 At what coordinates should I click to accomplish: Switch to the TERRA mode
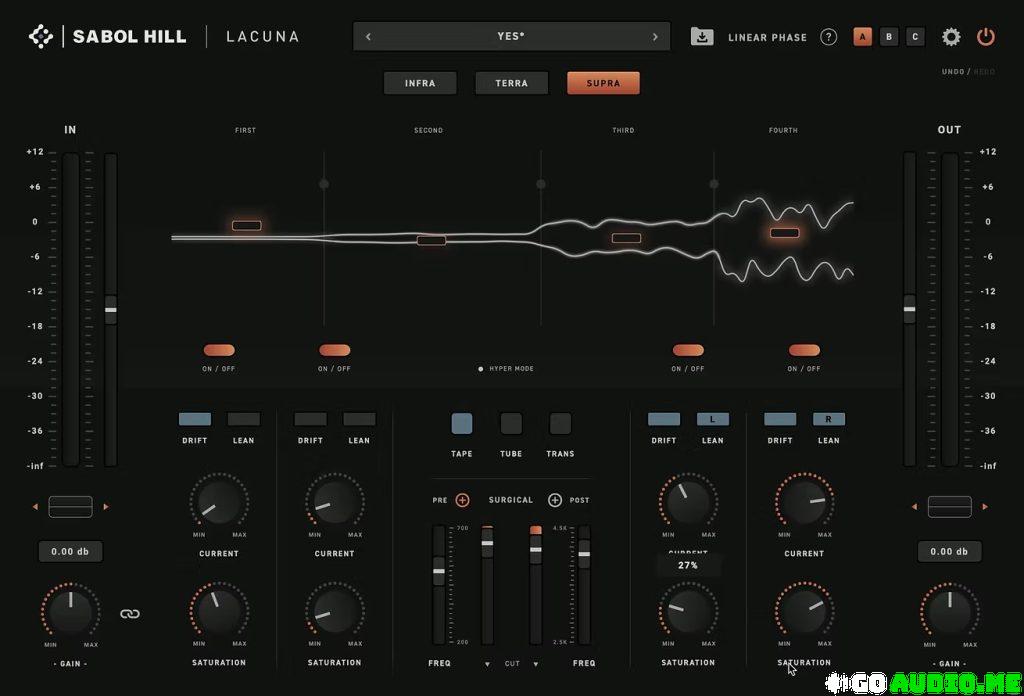[511, 83]
